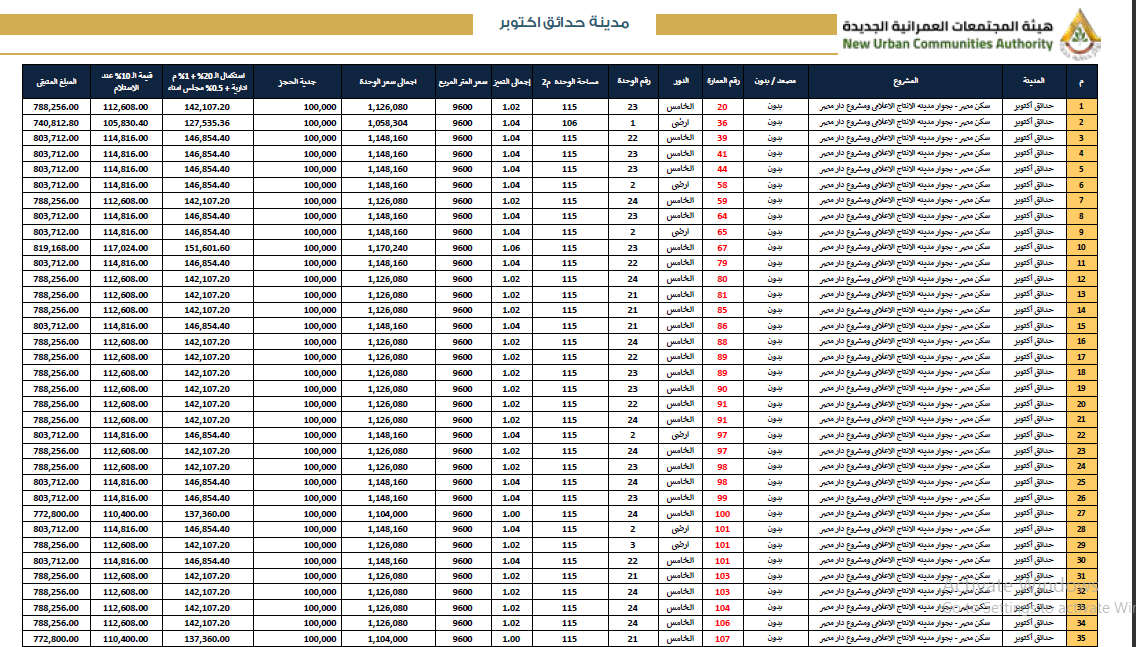Select the 'مساحة الوحده م2' column header
This screenshot has width=1136, height=647.
point(570,82)
